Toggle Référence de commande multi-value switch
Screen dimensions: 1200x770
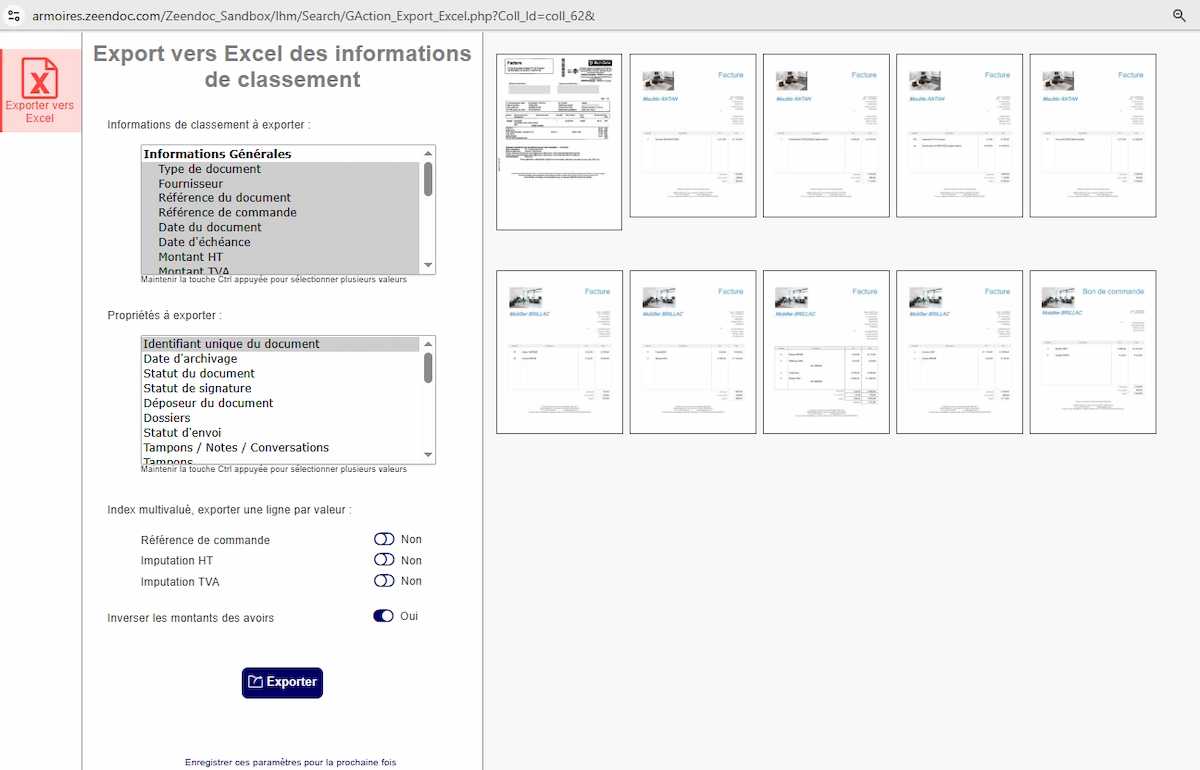click(x=384, y=539)
